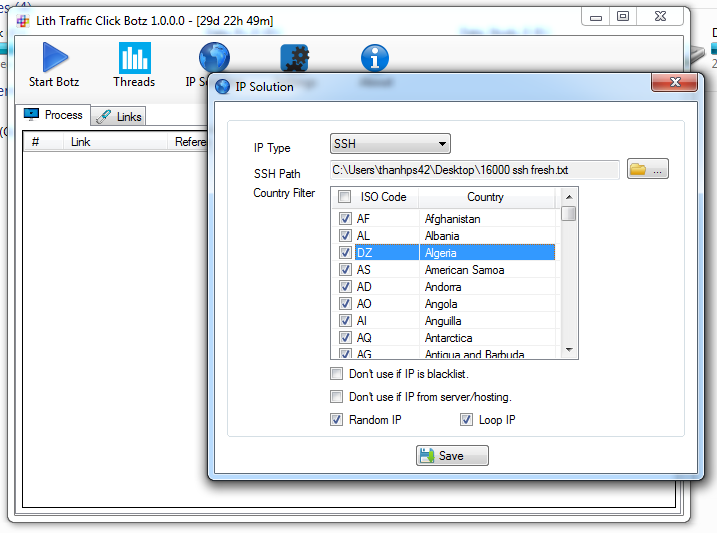The height and width of the screenshot is (533, 717).
Task: Maximize the Lith Traffic Click Botz window
Action: 623,17
